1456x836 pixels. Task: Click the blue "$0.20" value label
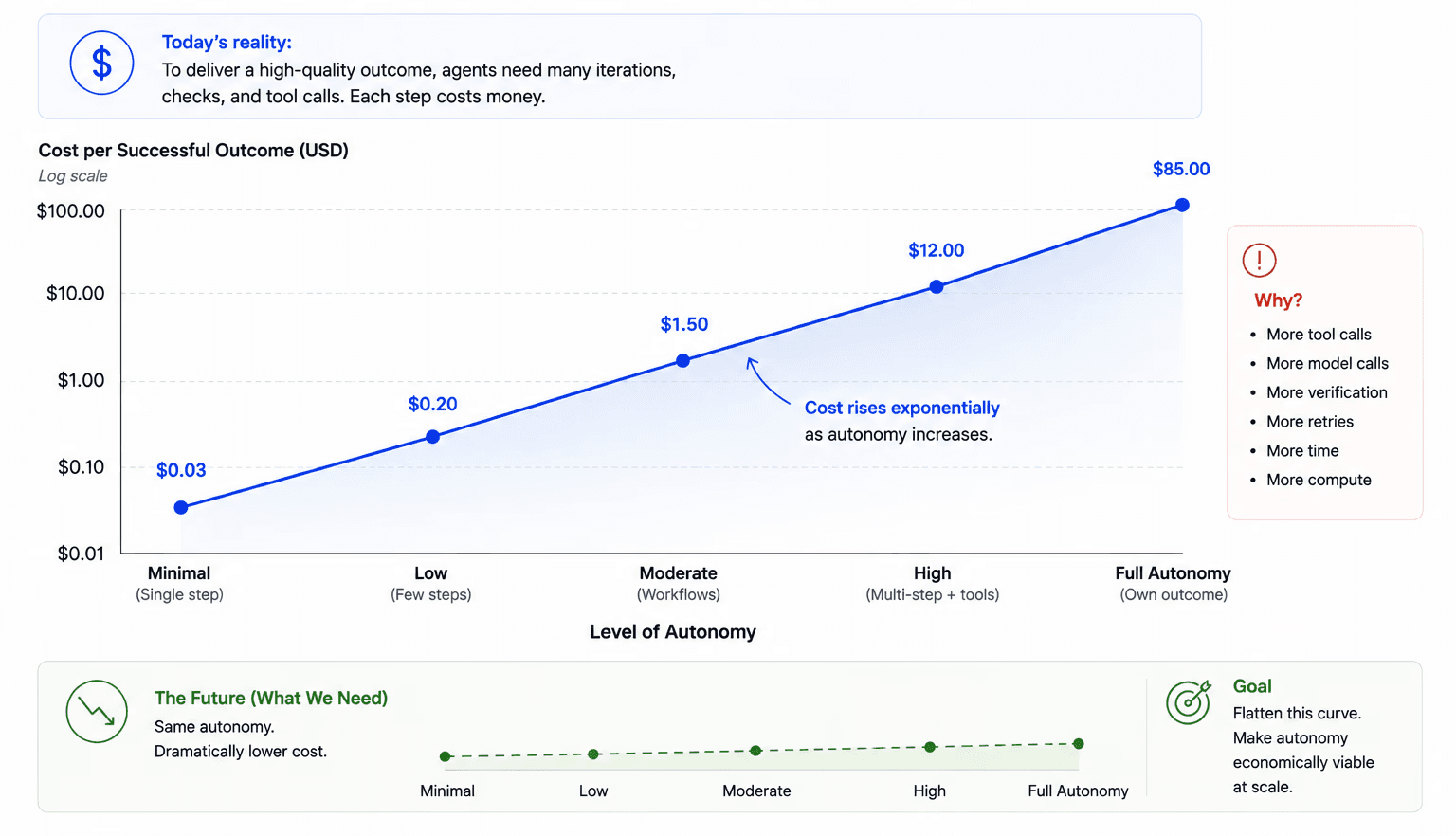point(432,405)
